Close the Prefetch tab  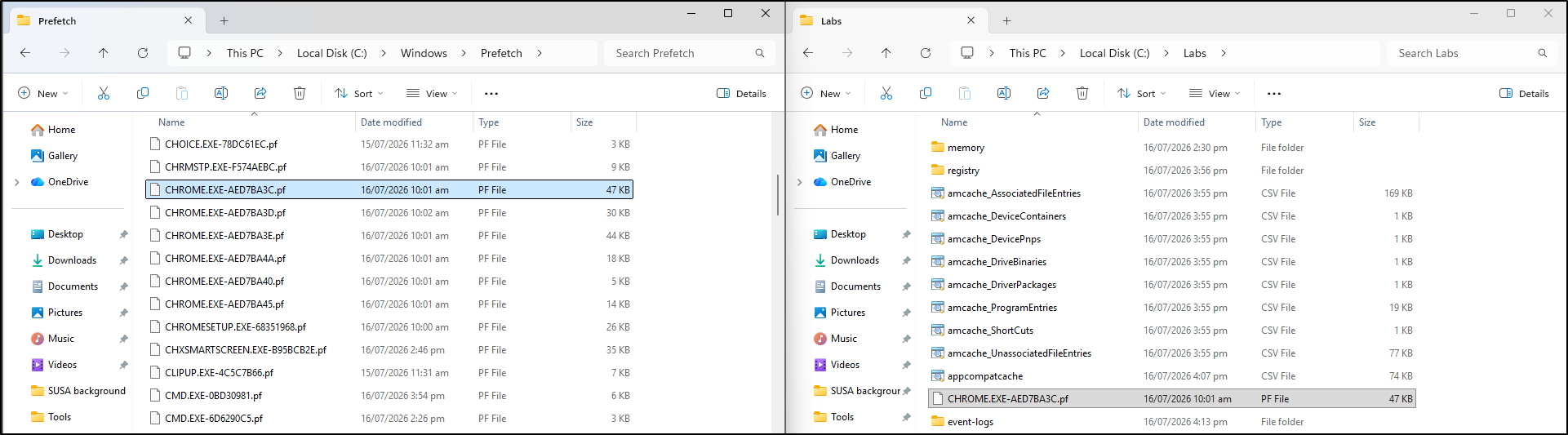point(189,20)
